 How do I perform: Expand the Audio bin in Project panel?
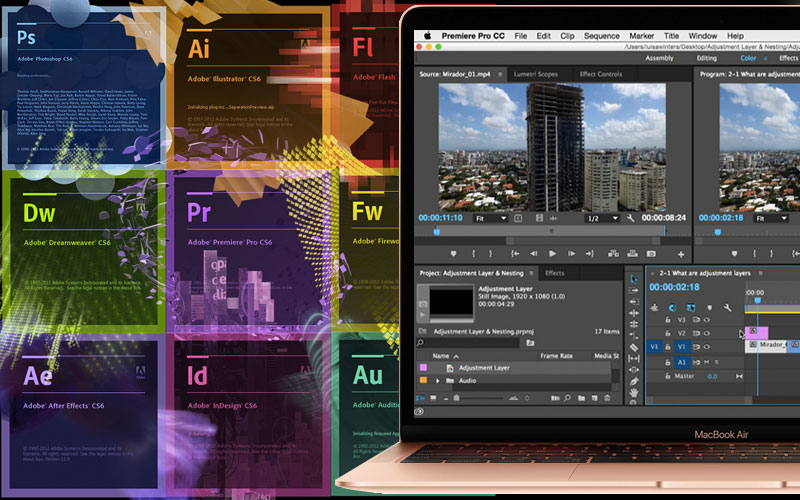438,381
